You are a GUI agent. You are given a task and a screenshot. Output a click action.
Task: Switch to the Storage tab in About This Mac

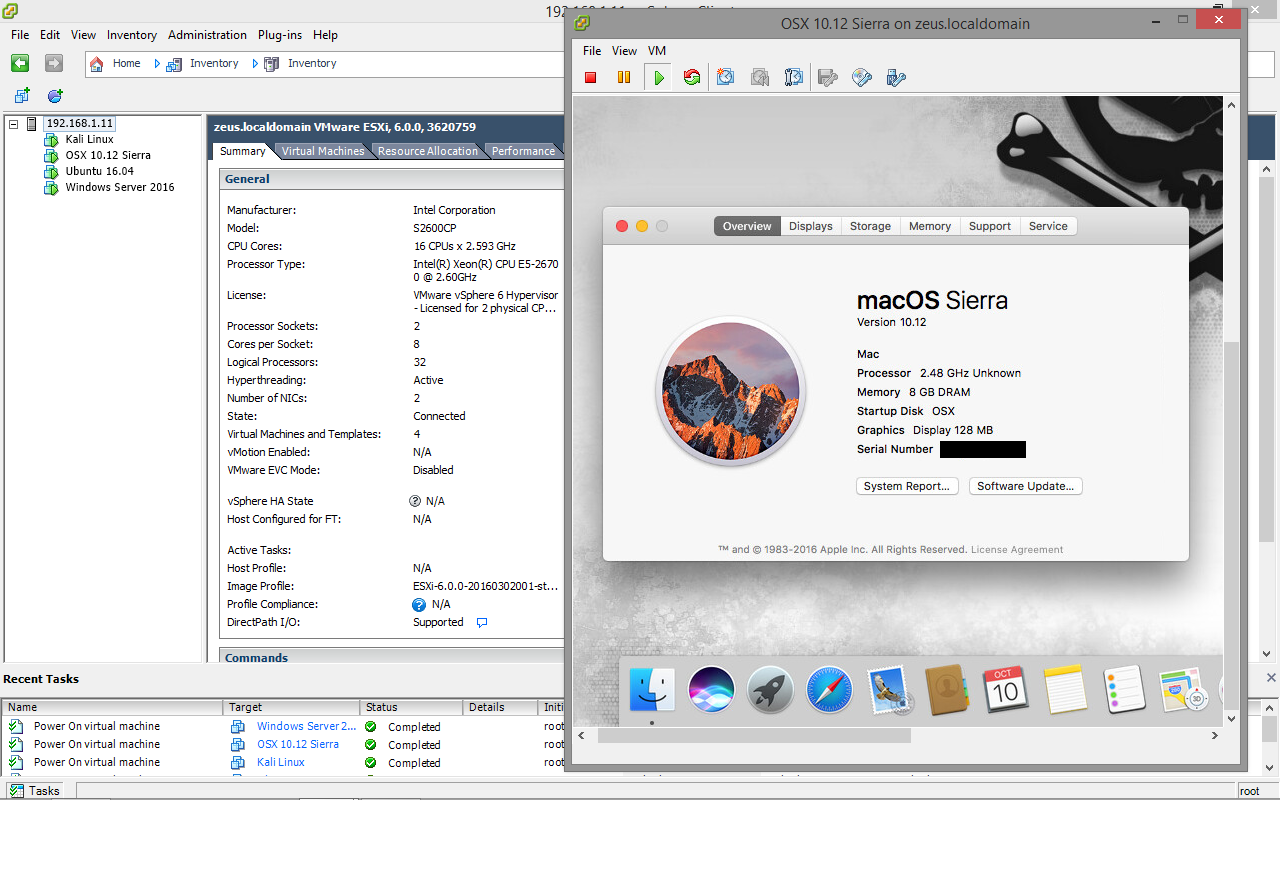[x=870, y=226]
